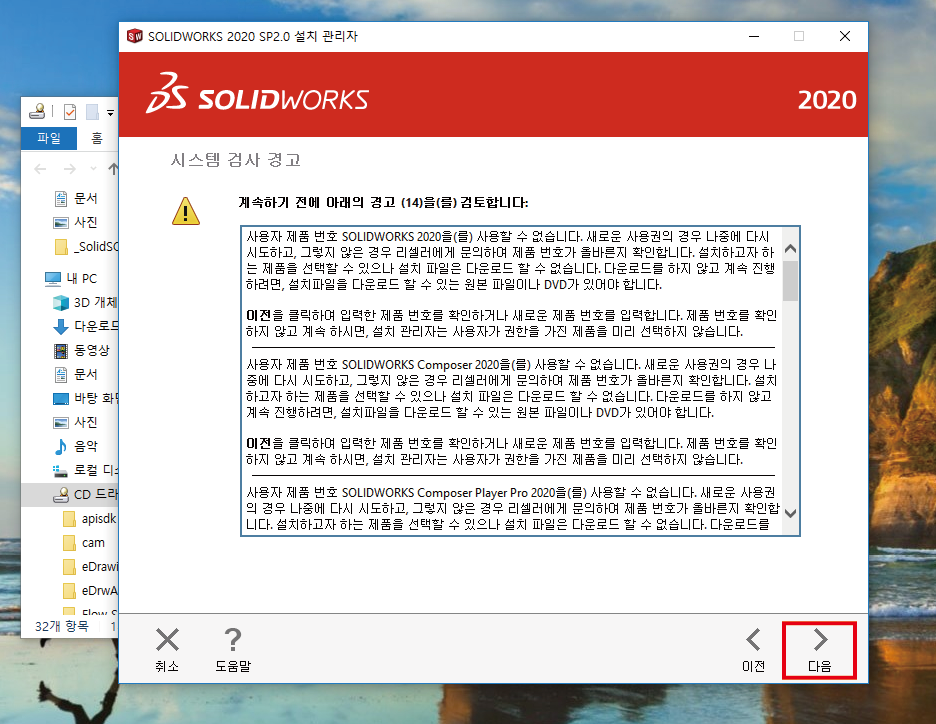Open the 파일 tab in File Explorer

point(49,138)
